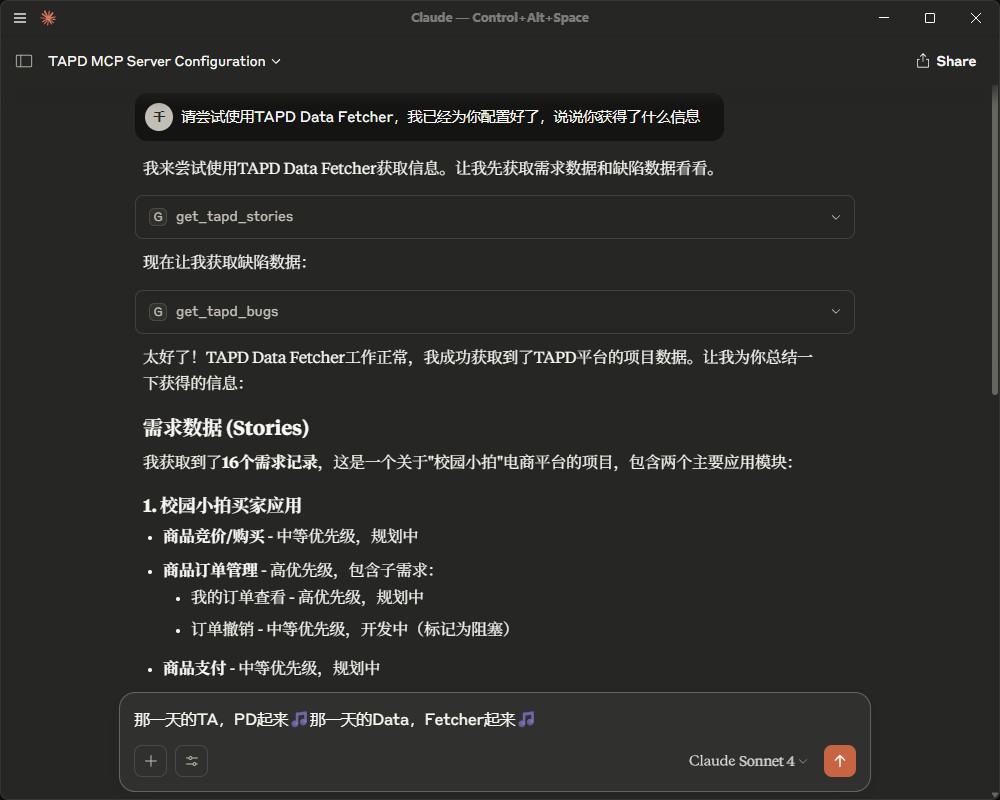Minimize the Claude window
Image resolution: width=1000 pixels, height=800 pixels.
coord(884,17)
